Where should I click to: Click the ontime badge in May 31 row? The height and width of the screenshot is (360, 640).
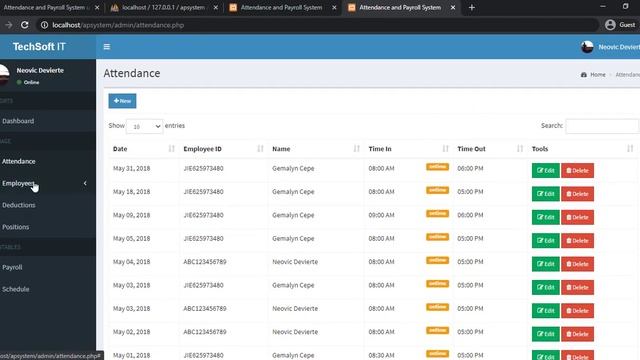(437, 167)
